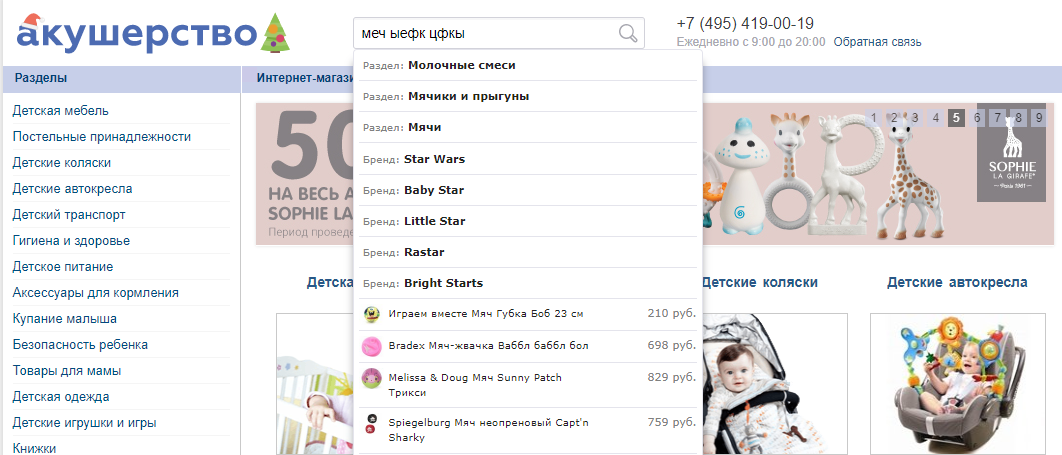The image size is (1062, 455).
Task: Click the Разделы sidebar header
Action: 41,78
